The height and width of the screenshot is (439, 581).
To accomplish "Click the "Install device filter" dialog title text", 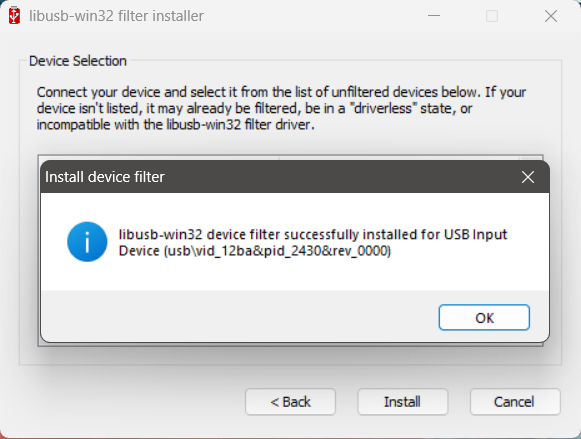I will (x=104, y=177).
